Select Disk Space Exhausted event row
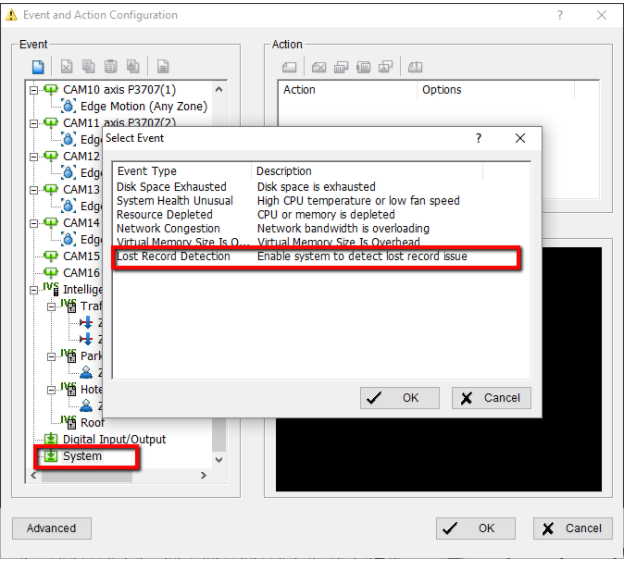This screenshot has width=626, height=561. pyautogui.click(x=172, y=187)
